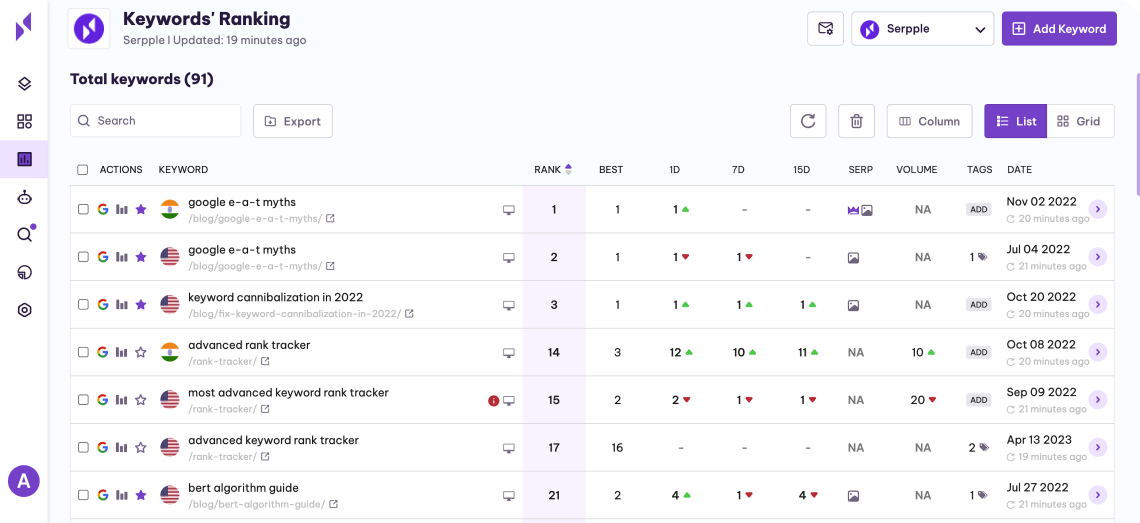Click the Export button
Viewport: 1140px width, 523px height.
(x=293, y=121)
